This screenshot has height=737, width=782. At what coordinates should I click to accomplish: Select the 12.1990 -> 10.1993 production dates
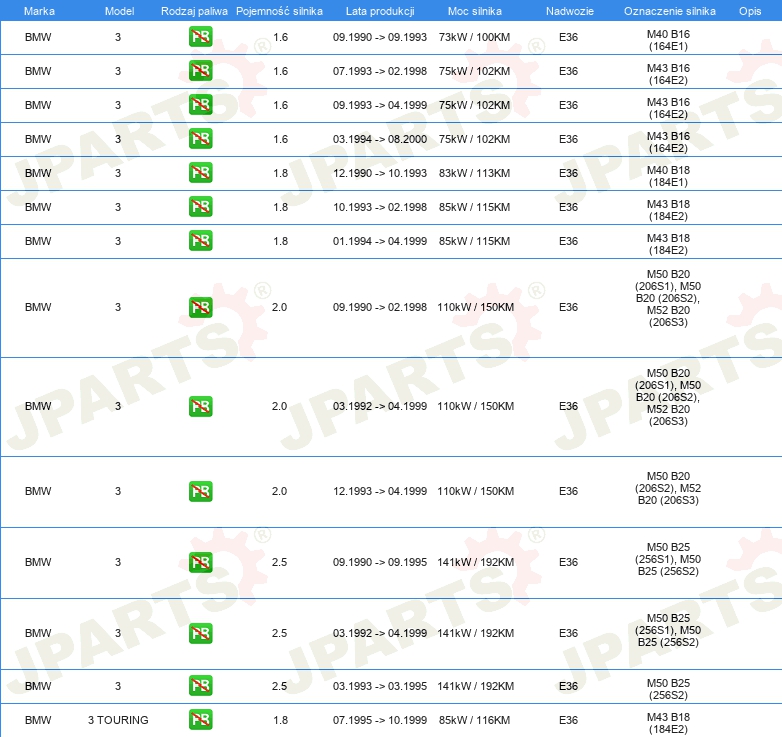380,173
